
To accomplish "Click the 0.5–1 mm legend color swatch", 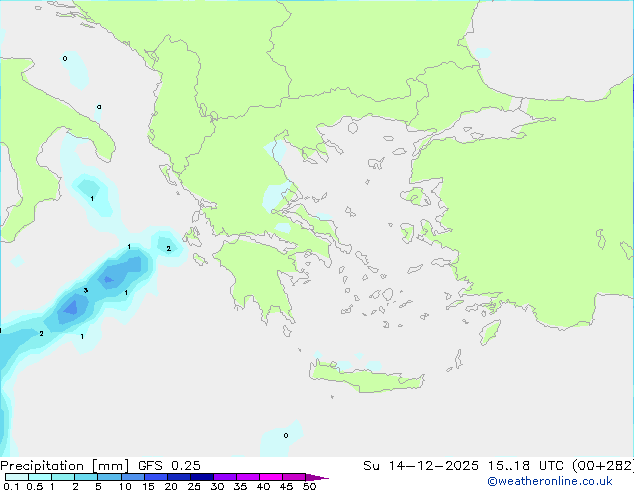I will (x=40, y=477).
